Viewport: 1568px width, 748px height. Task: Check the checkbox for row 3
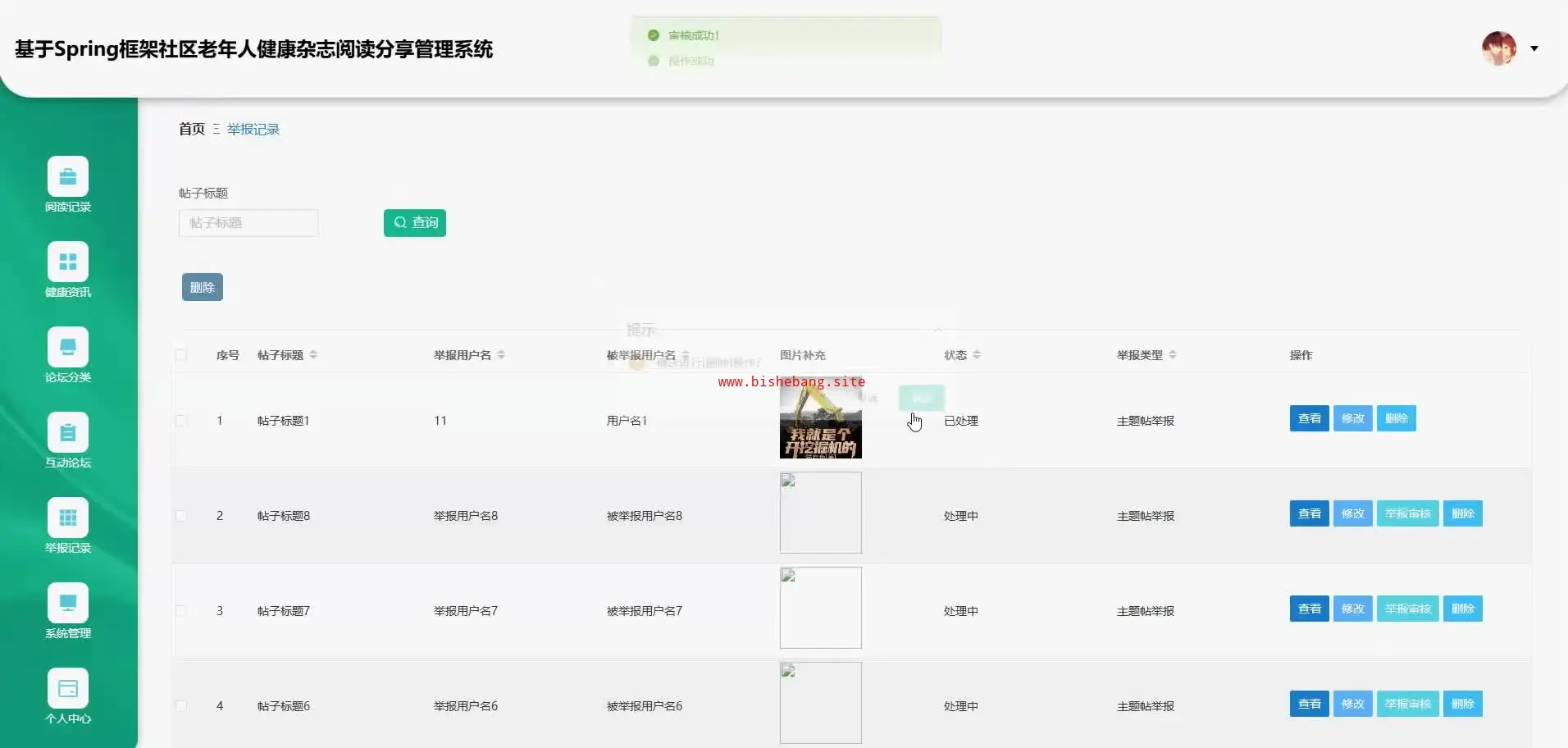pyautogui.click(x=181, y=611)
